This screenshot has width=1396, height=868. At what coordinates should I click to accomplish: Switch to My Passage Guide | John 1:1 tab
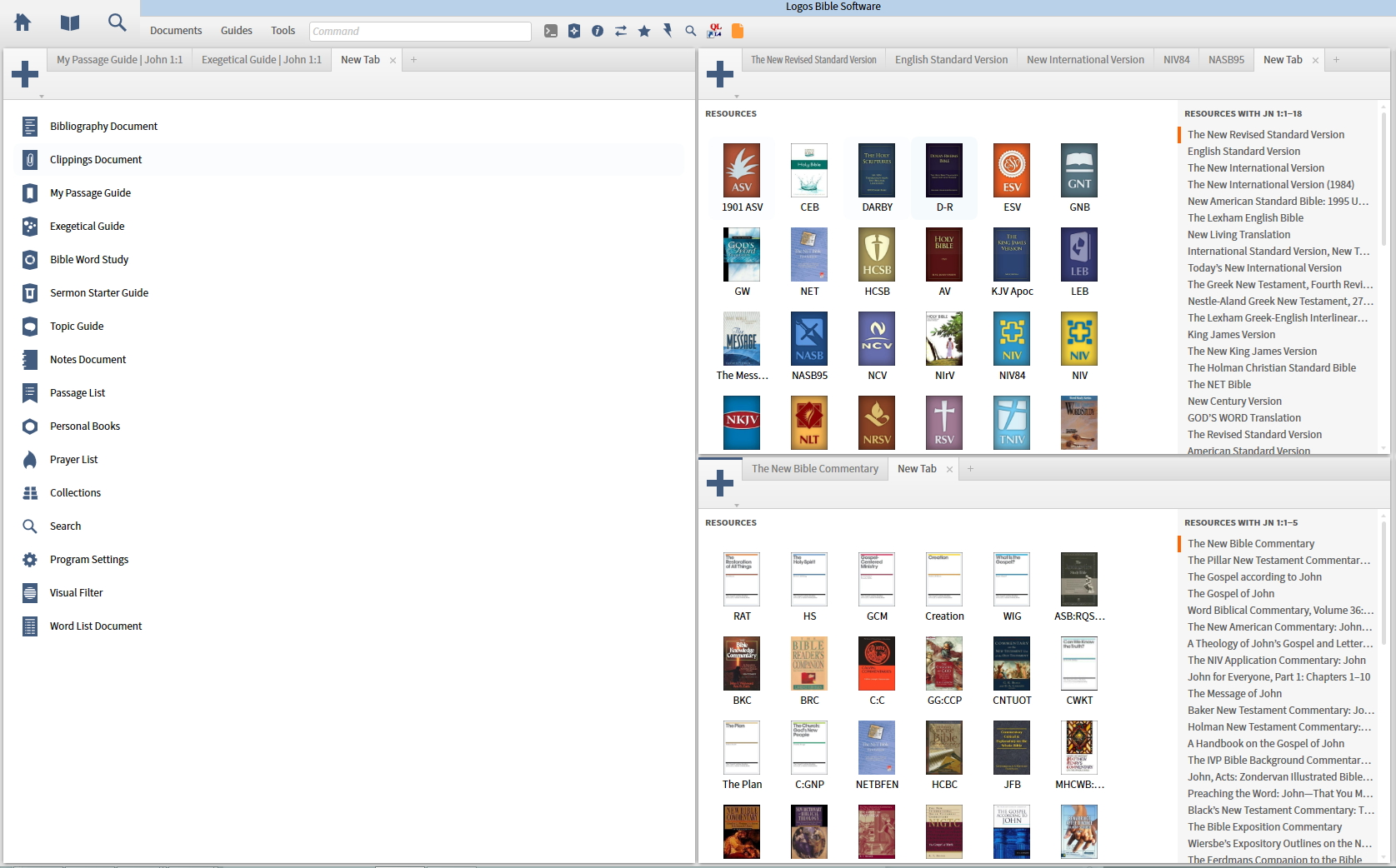pos(119,60)
